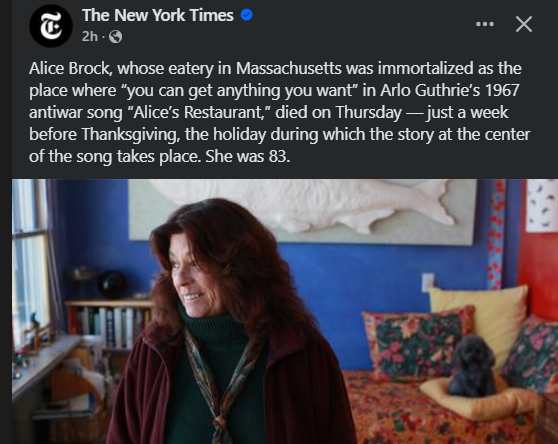Click the word Thanksgiving in the post

click(131, 135)
